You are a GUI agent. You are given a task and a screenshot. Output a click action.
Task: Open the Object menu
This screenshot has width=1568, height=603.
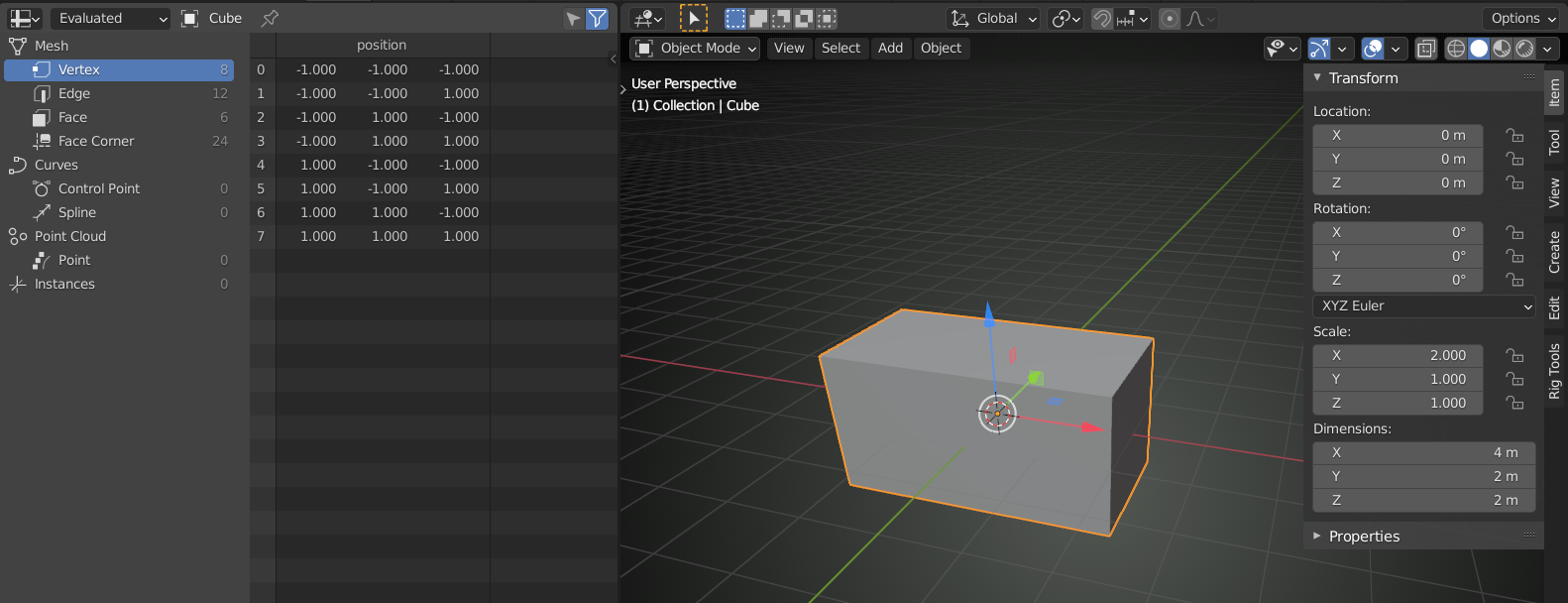click(941, 48)
